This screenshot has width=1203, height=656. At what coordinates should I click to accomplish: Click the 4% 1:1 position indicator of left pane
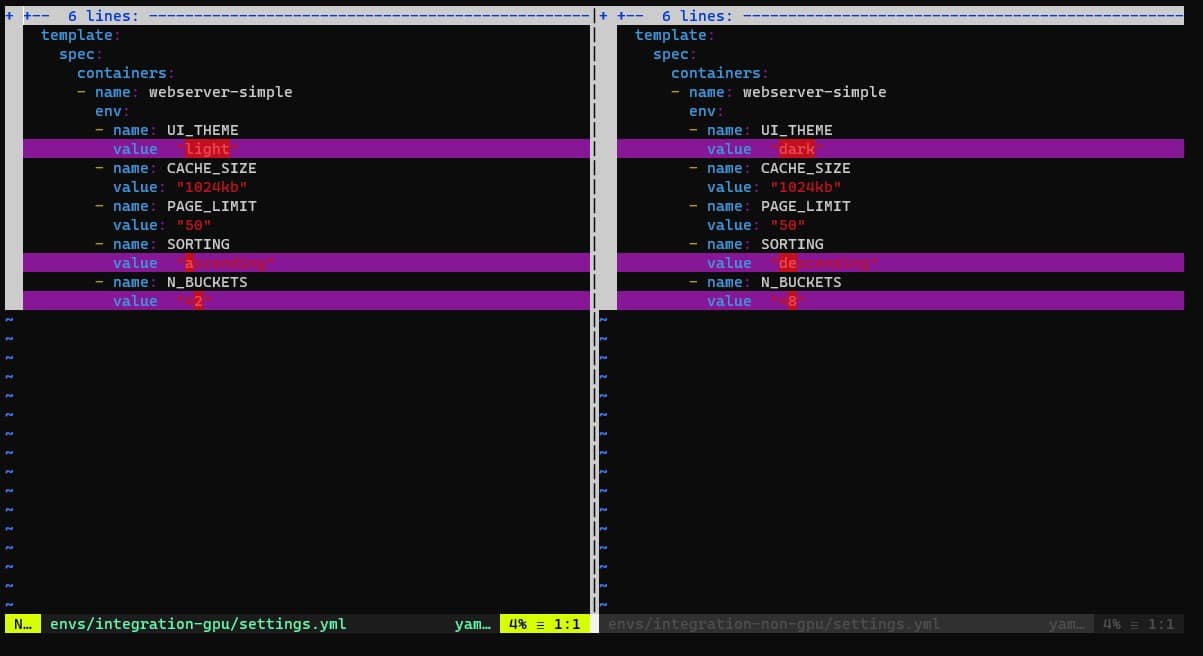click(544, 624)
